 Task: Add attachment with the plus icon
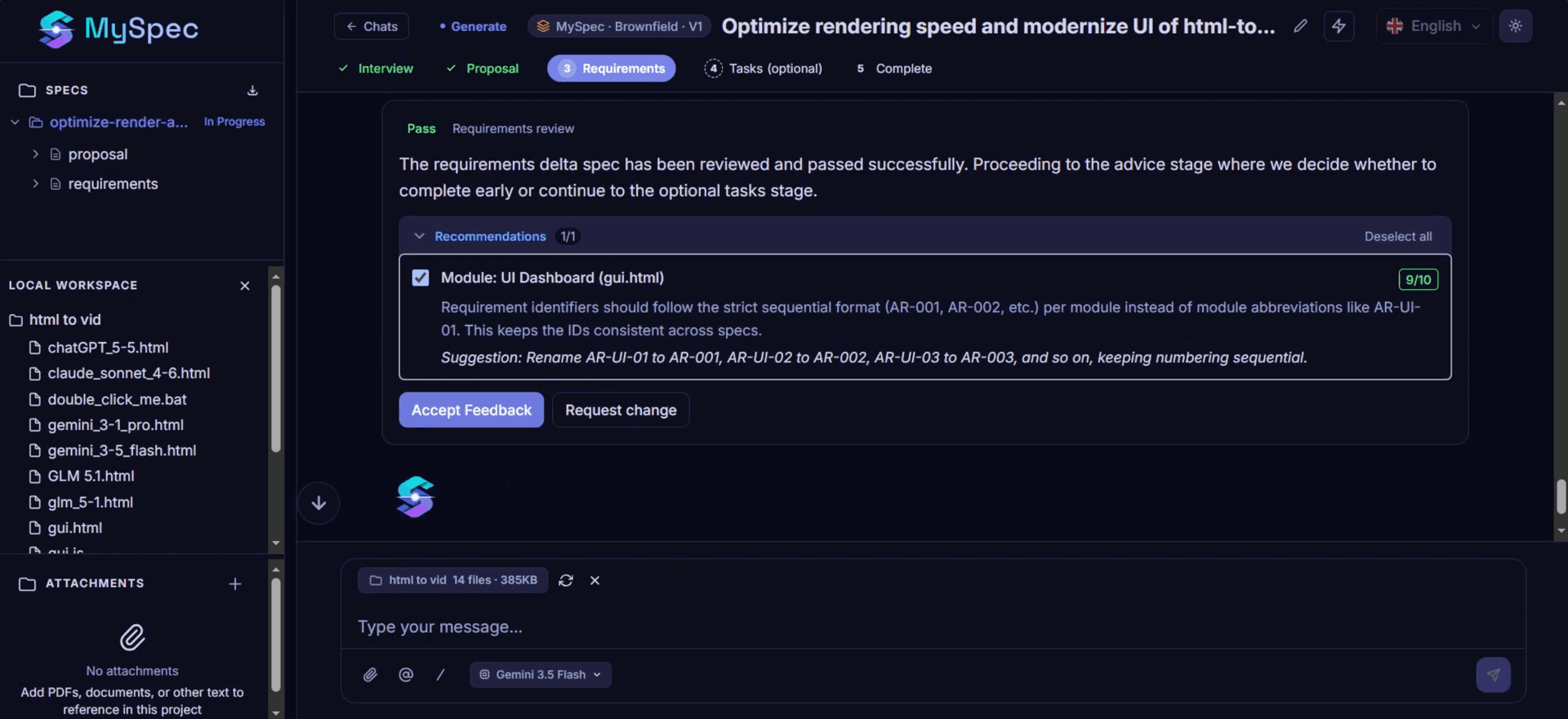pyautogui.click(x=235, y=584)
